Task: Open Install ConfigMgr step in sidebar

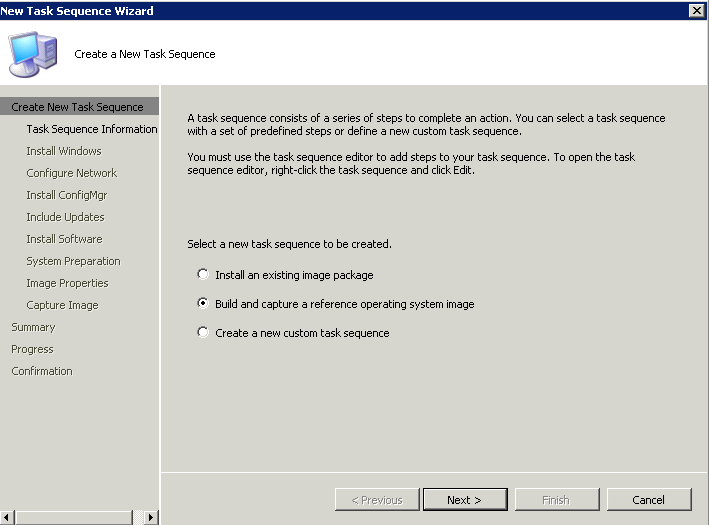Action: [x=66, y=195]
